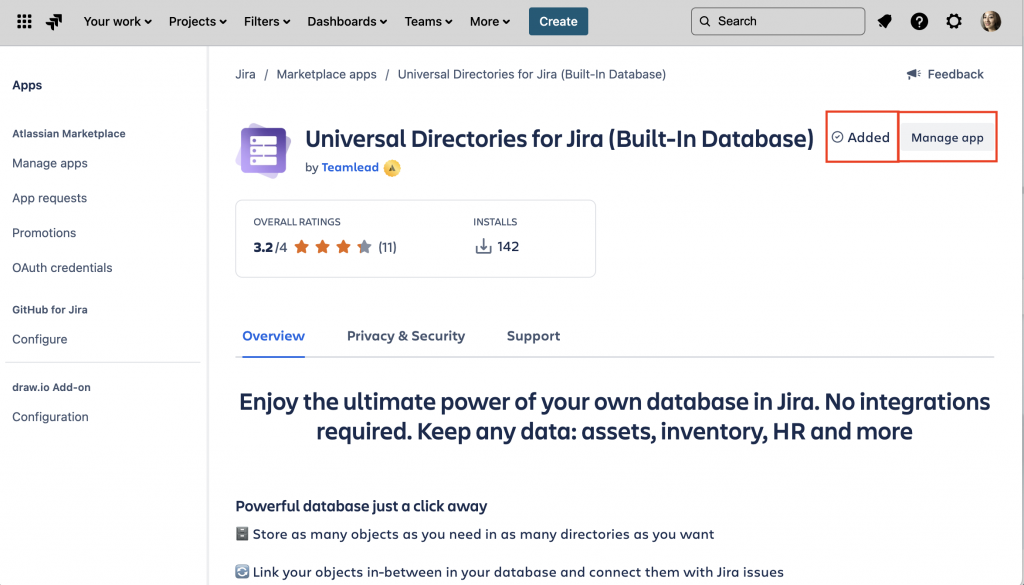Switch to Privacy & Security tab
Screen dimensions: 1024x585
(x=406, y=336)
